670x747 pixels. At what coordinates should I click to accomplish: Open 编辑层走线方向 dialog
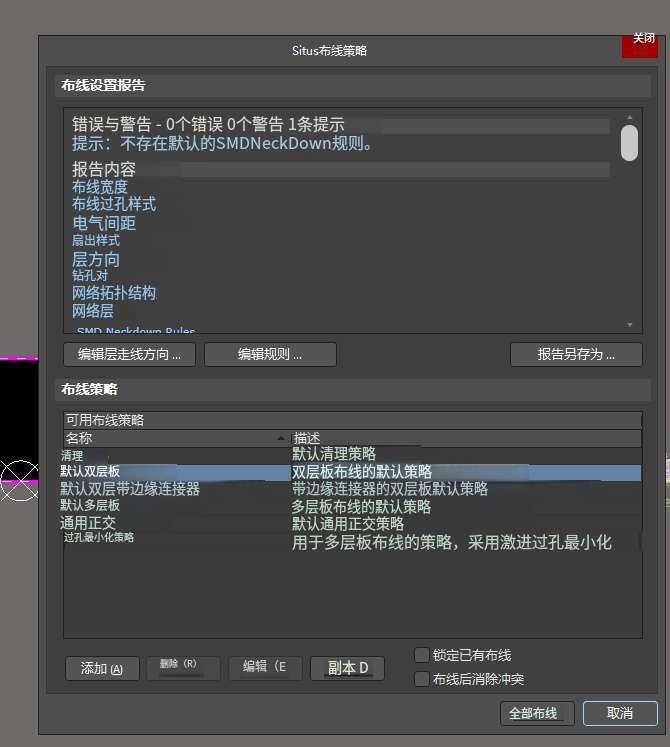(129, 354)
